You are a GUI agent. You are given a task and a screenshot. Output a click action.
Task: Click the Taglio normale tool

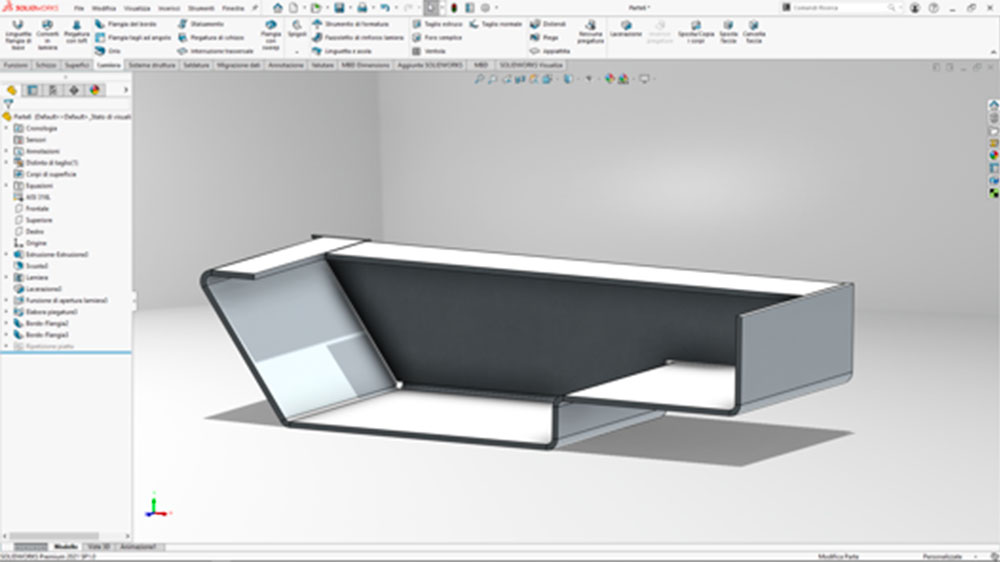(496, 24)
